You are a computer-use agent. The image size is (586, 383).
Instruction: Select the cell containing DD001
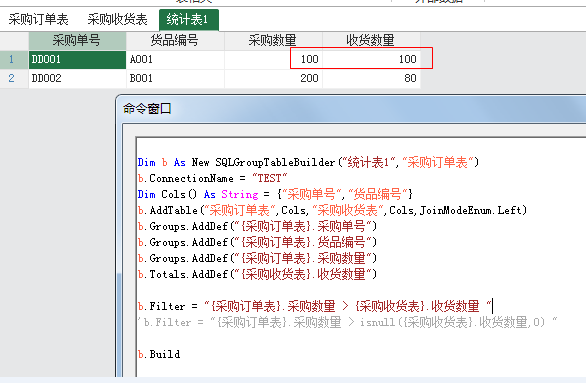pos(77,59)
